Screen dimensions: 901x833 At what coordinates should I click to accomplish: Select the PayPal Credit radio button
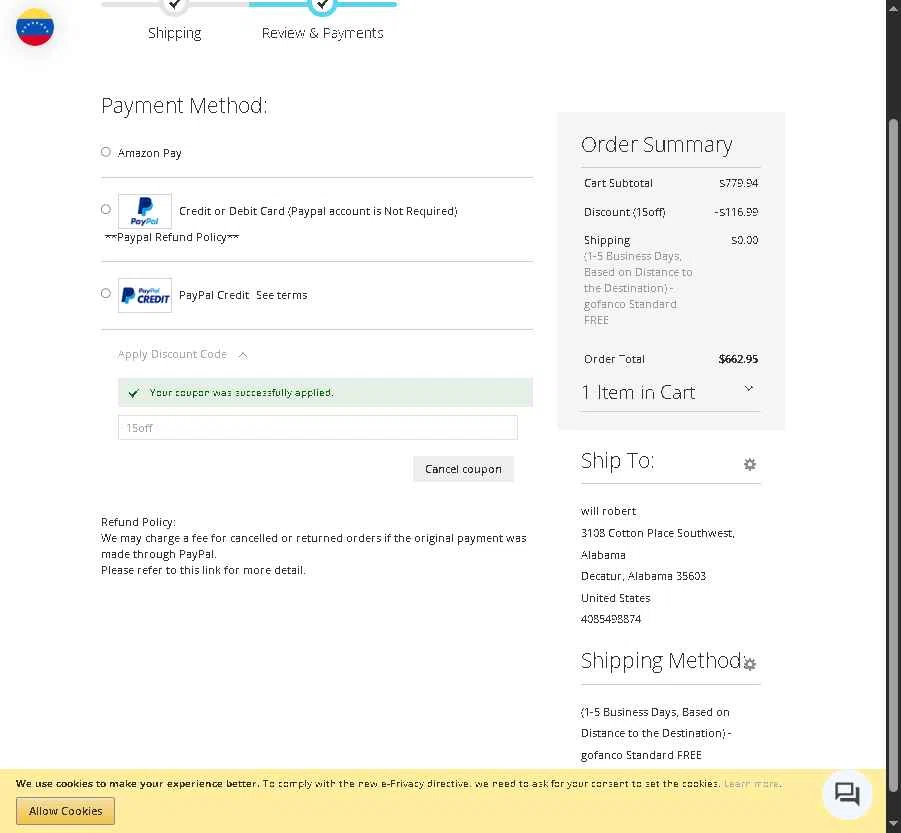tap(106, 293)
